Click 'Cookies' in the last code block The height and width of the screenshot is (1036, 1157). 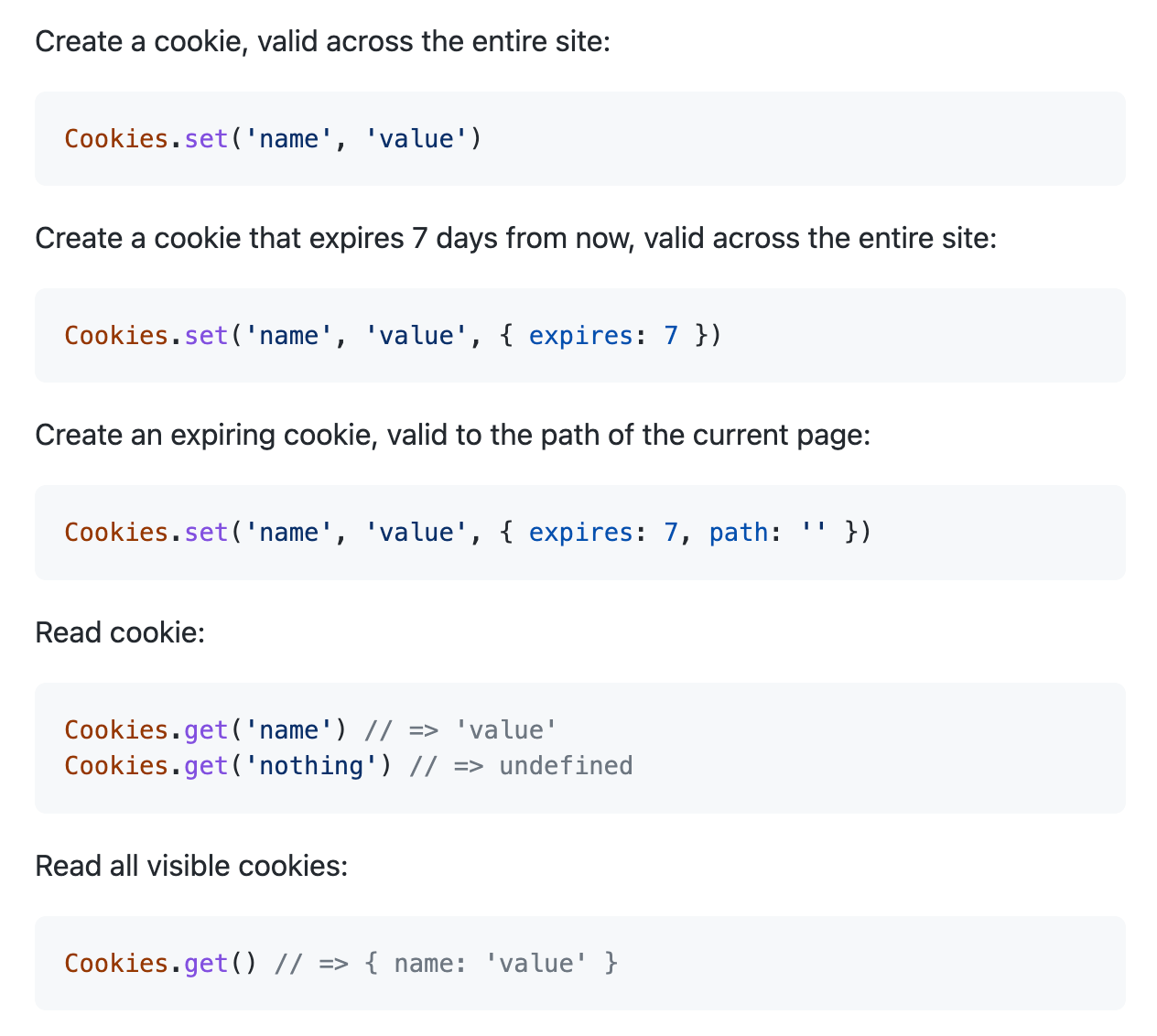[116, 964]
